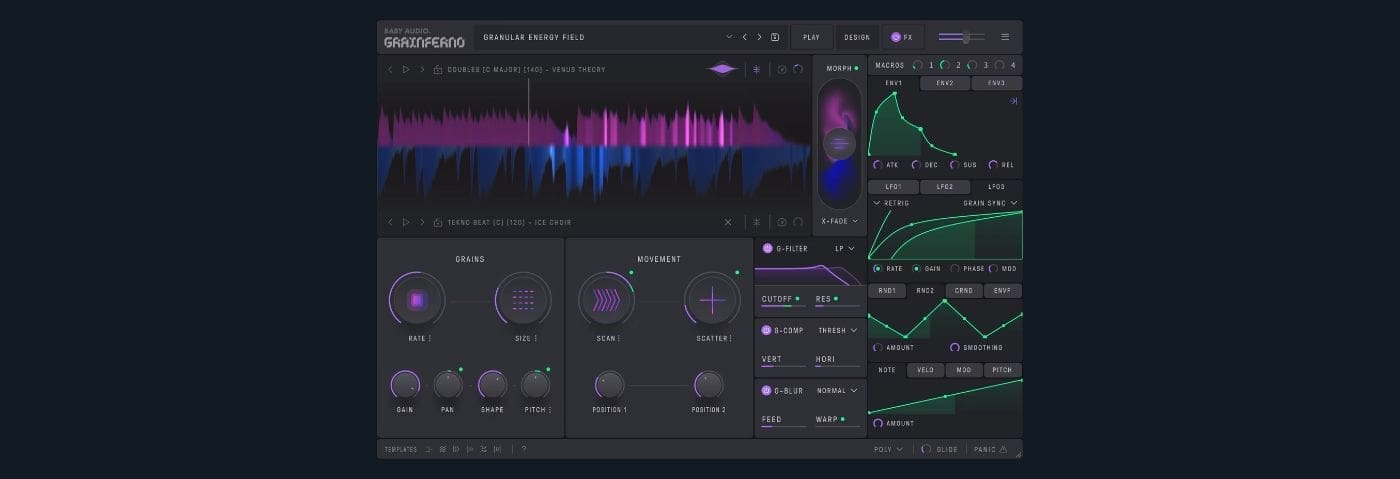Open the X-Fade mode dropdown
The image size is (1400, 479).
point(839,221)
